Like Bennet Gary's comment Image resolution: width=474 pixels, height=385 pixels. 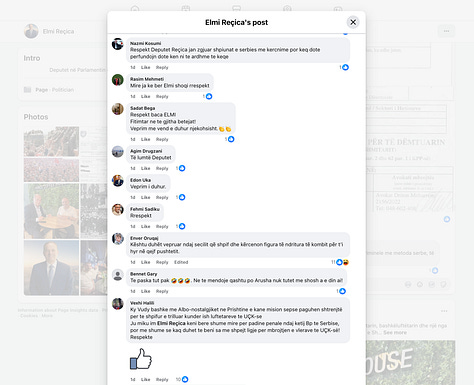[x=145, y=291]
